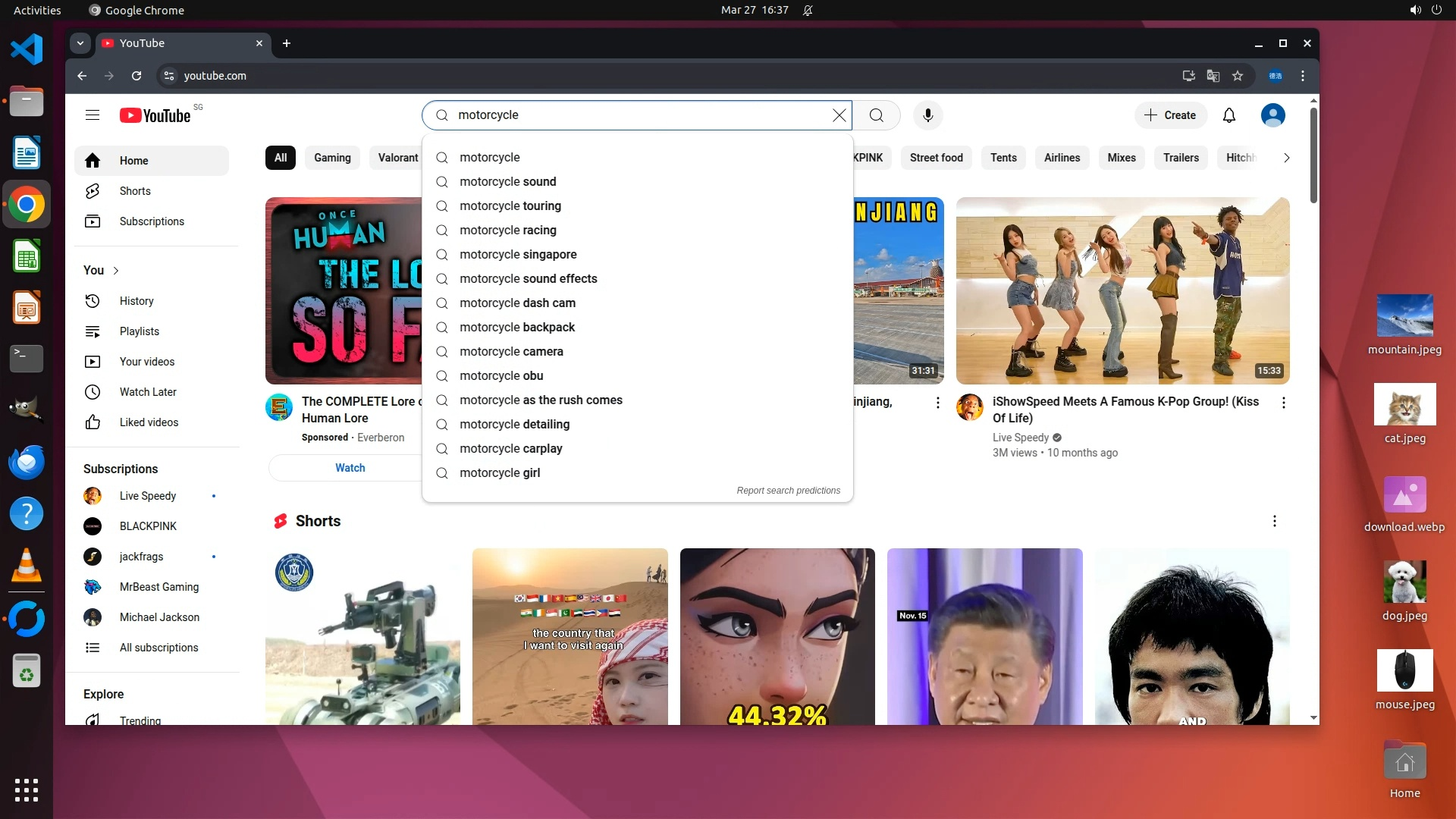Viewport: 1456px width, 819px height.
Task: Open Chrome tab search dropdown
Action: point(80,43)
